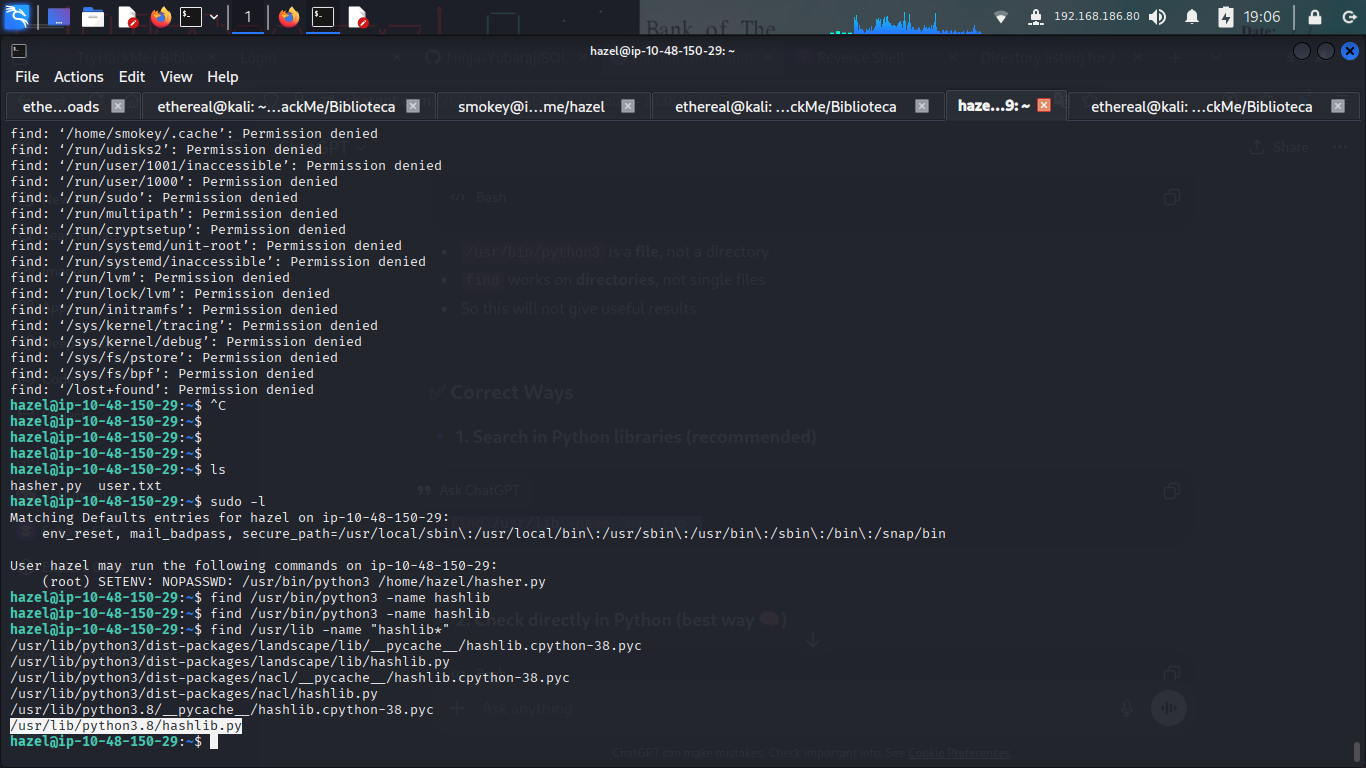
Task: Open the Kali applications menu
Action: coord(18,17)
